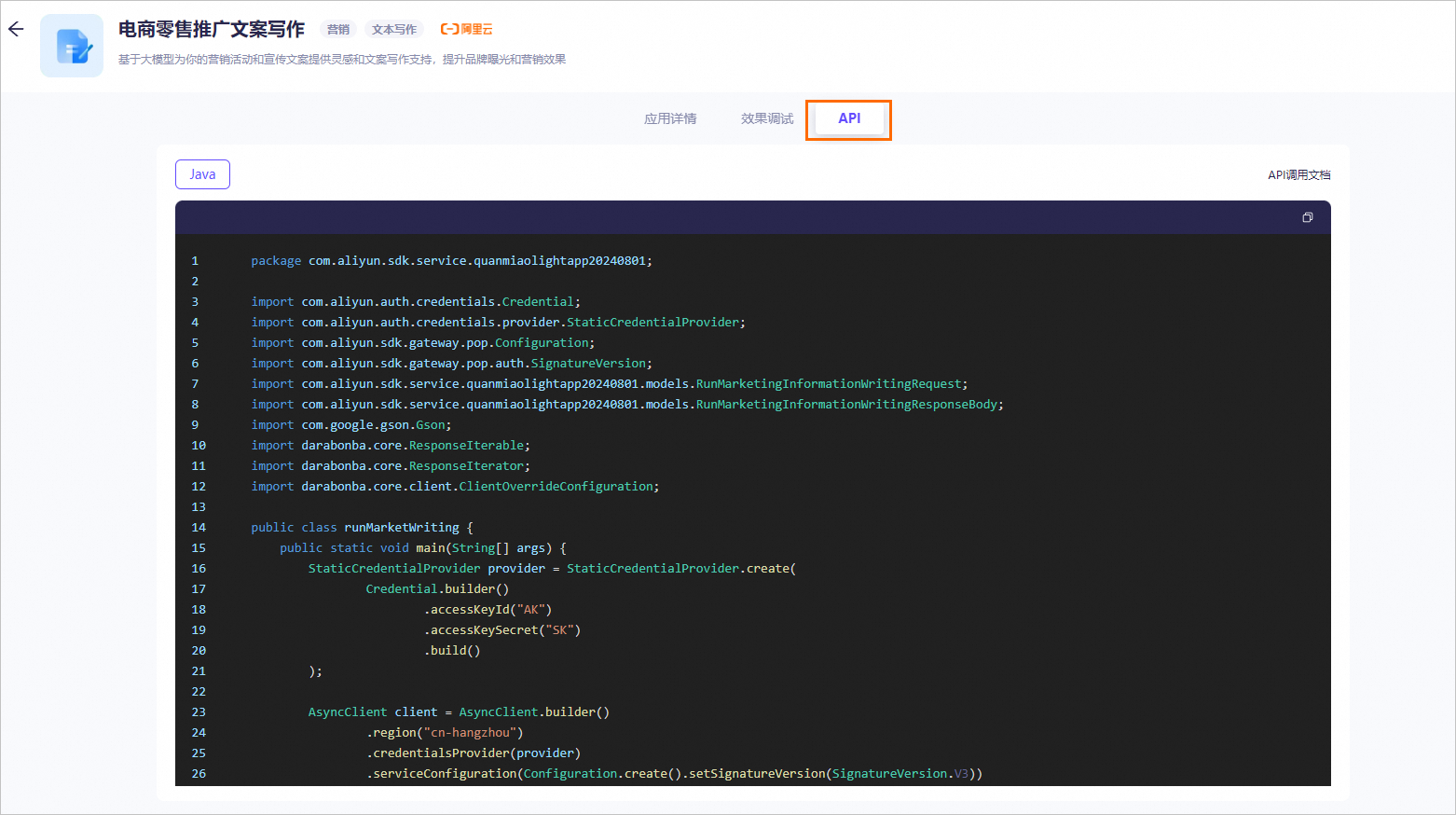The image size is (1456, 815).
Task: Click the package declaration on line 1
Action: point(452,261)
